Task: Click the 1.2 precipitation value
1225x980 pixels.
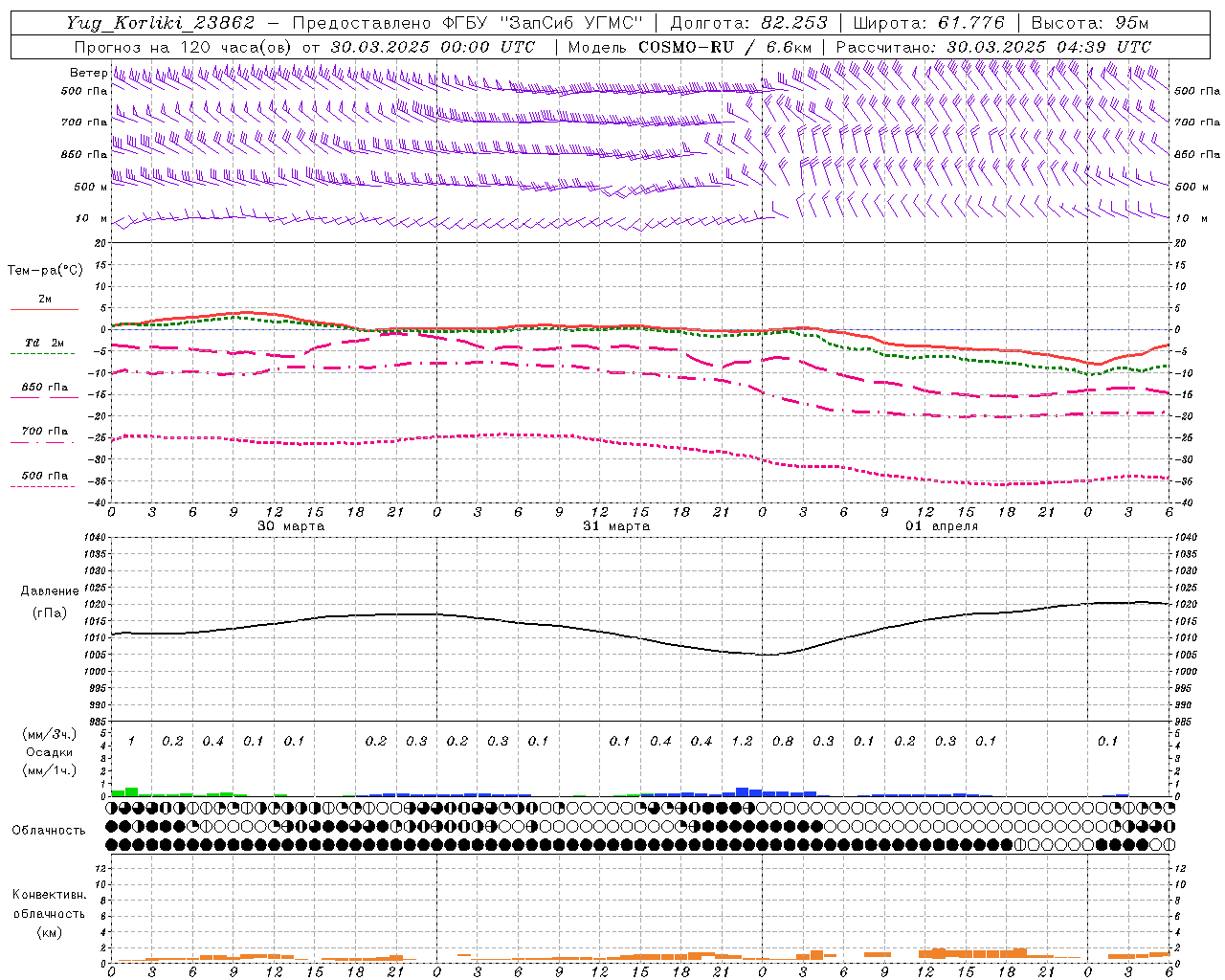Action: (742, 741)
